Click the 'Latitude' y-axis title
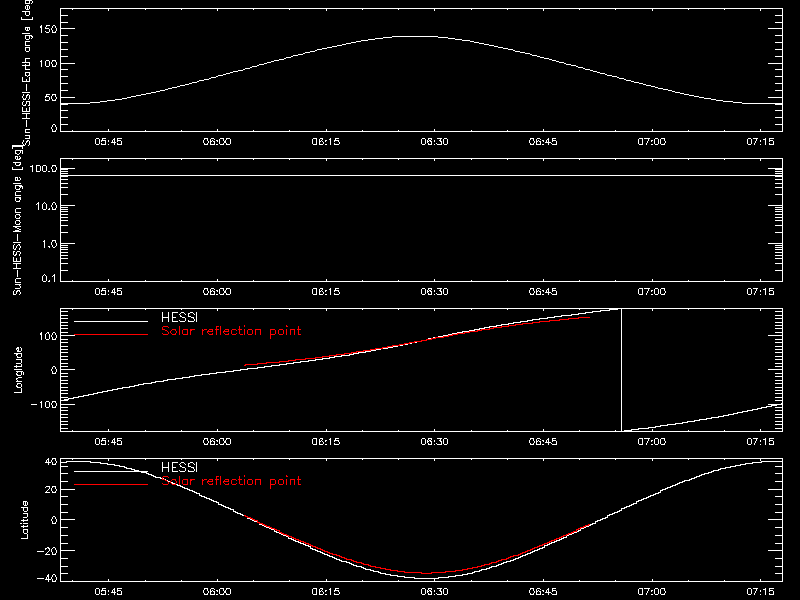 pos(24,520)
